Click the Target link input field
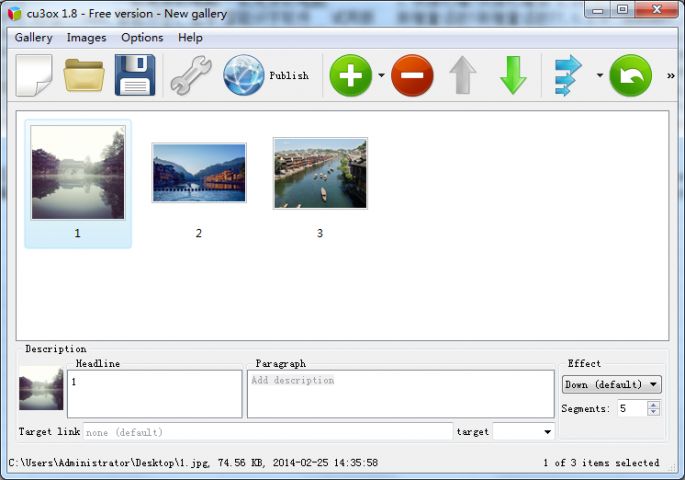Screen dimensions: 685x480 click(x=267, y=432)
